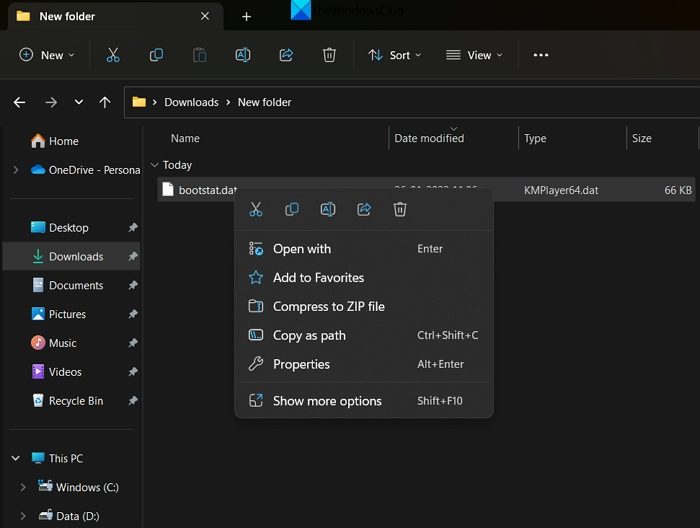Screen dimensions: 700x528
Task: Click the Copy icon in the context menu
Action: pos(292,209)
